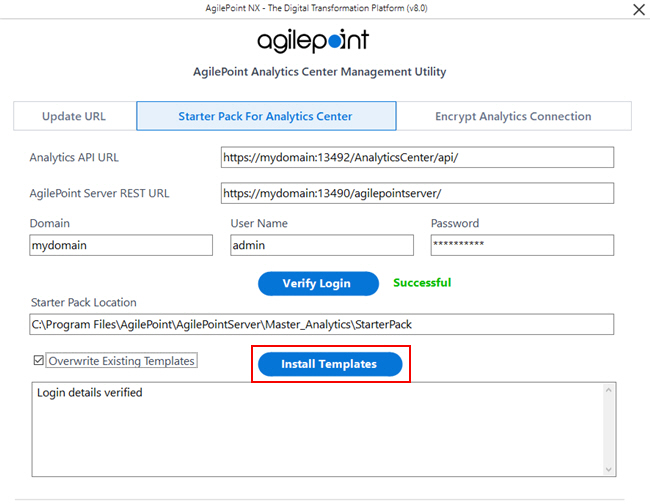
Task: Click the agilepoint logo
Action: (x=313, y=41)
